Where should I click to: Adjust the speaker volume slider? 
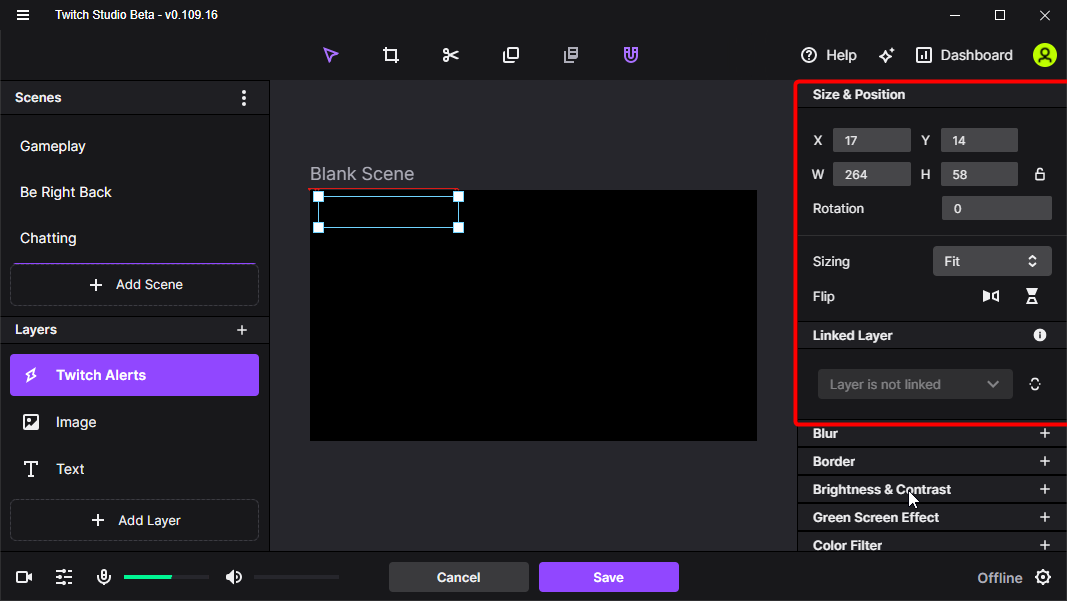point(295,577)
